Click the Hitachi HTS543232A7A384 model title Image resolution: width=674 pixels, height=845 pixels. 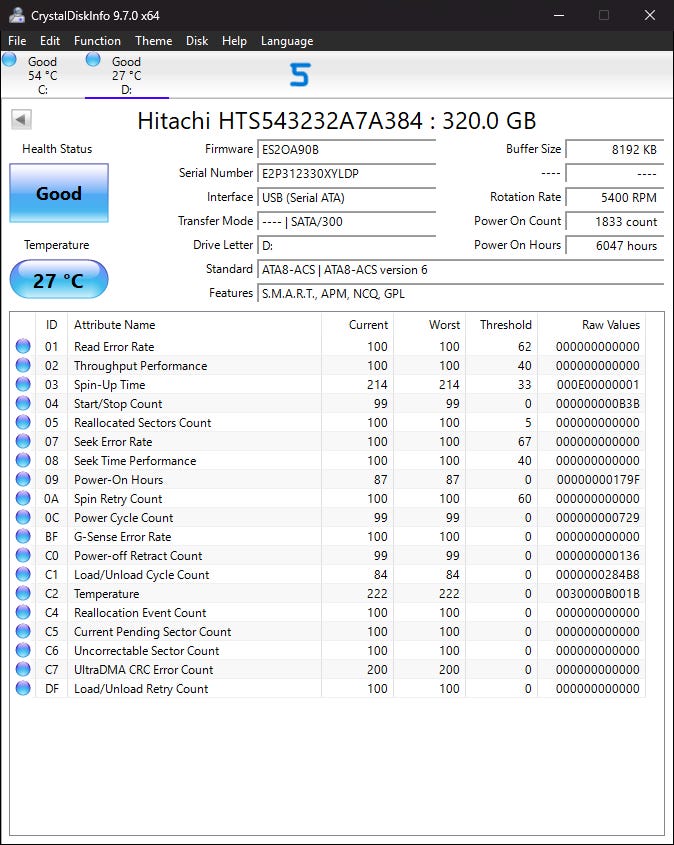337,121
